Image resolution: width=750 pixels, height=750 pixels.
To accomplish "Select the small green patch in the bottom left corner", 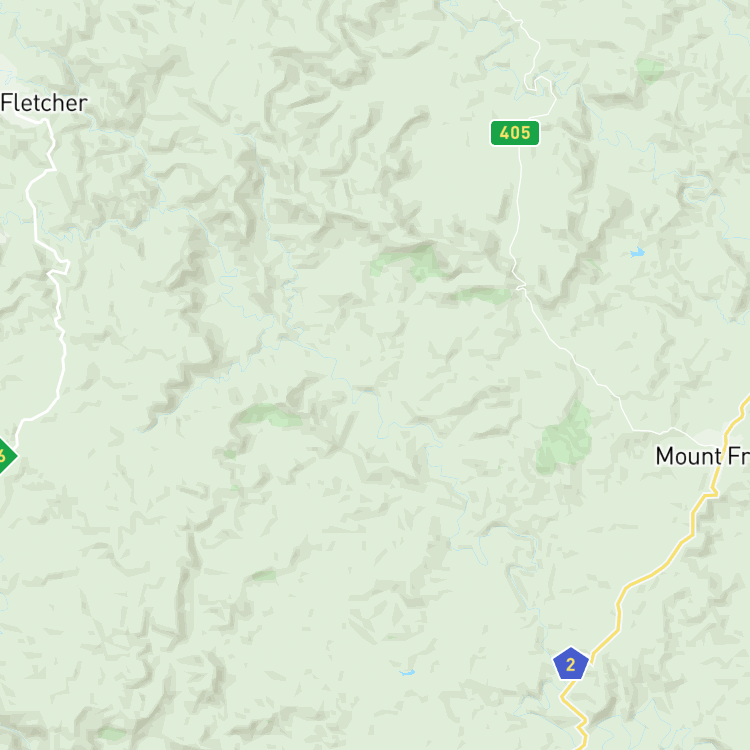I will pos(111,733).
